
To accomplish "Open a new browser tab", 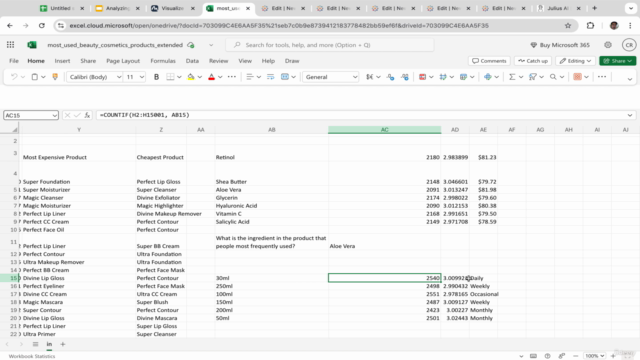I will point(594,8).
